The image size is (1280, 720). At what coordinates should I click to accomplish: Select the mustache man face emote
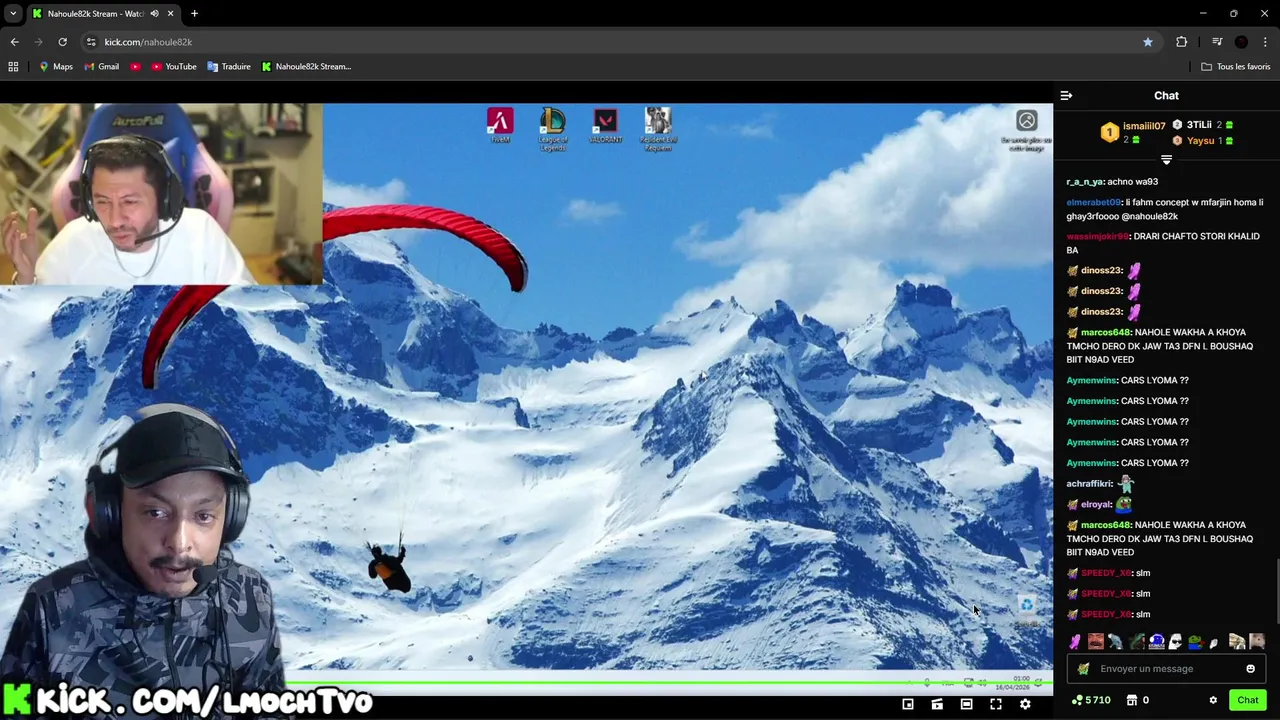click(1096, 642)
